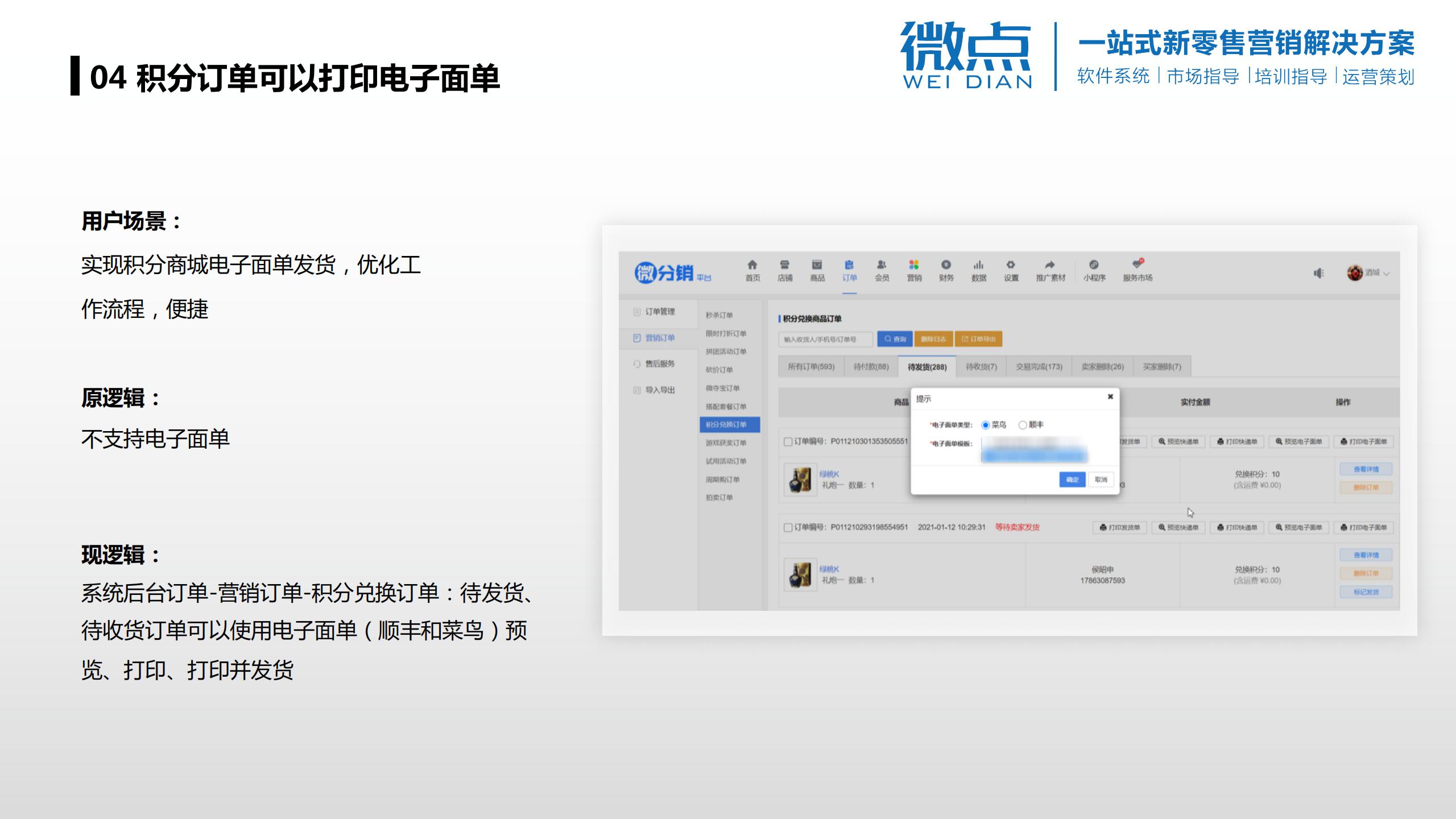
Task: Open the 营销 marketing icon
Action: point(914,265)
